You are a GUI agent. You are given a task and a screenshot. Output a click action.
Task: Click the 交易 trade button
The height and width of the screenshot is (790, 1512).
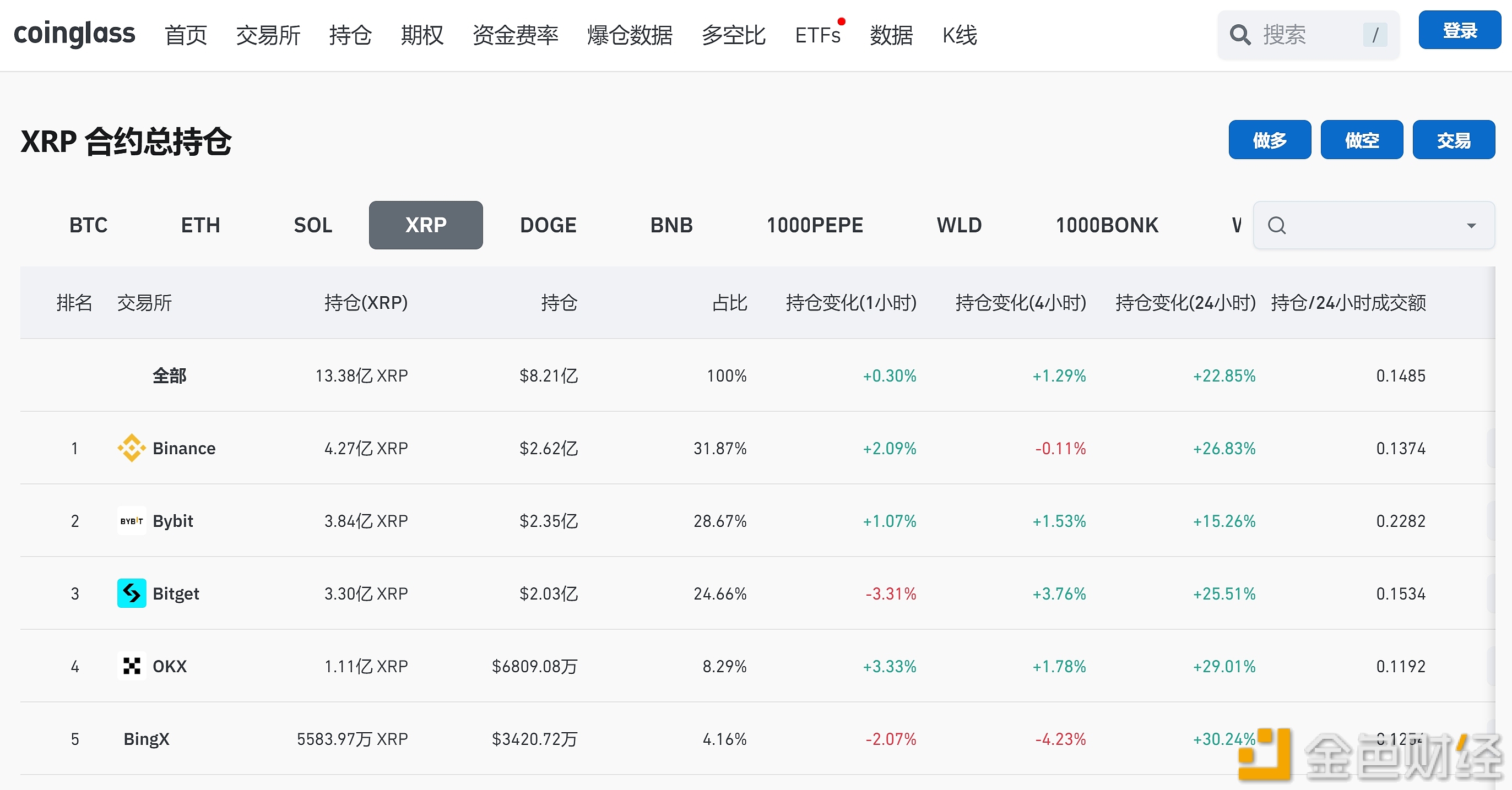1453,140
